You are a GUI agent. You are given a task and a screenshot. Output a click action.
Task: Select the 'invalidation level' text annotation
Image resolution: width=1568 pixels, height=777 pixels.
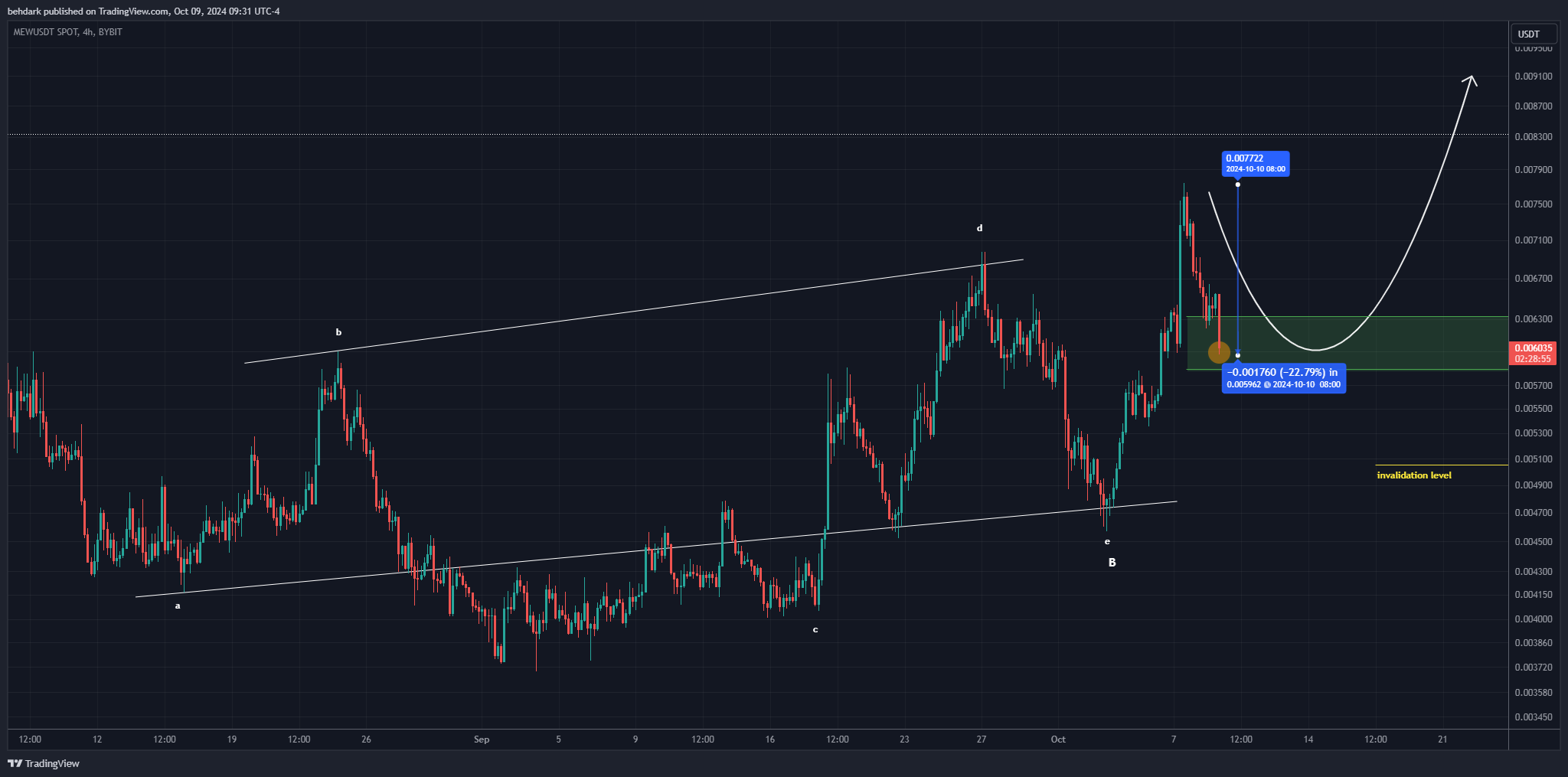click(x=1414, y=475)
